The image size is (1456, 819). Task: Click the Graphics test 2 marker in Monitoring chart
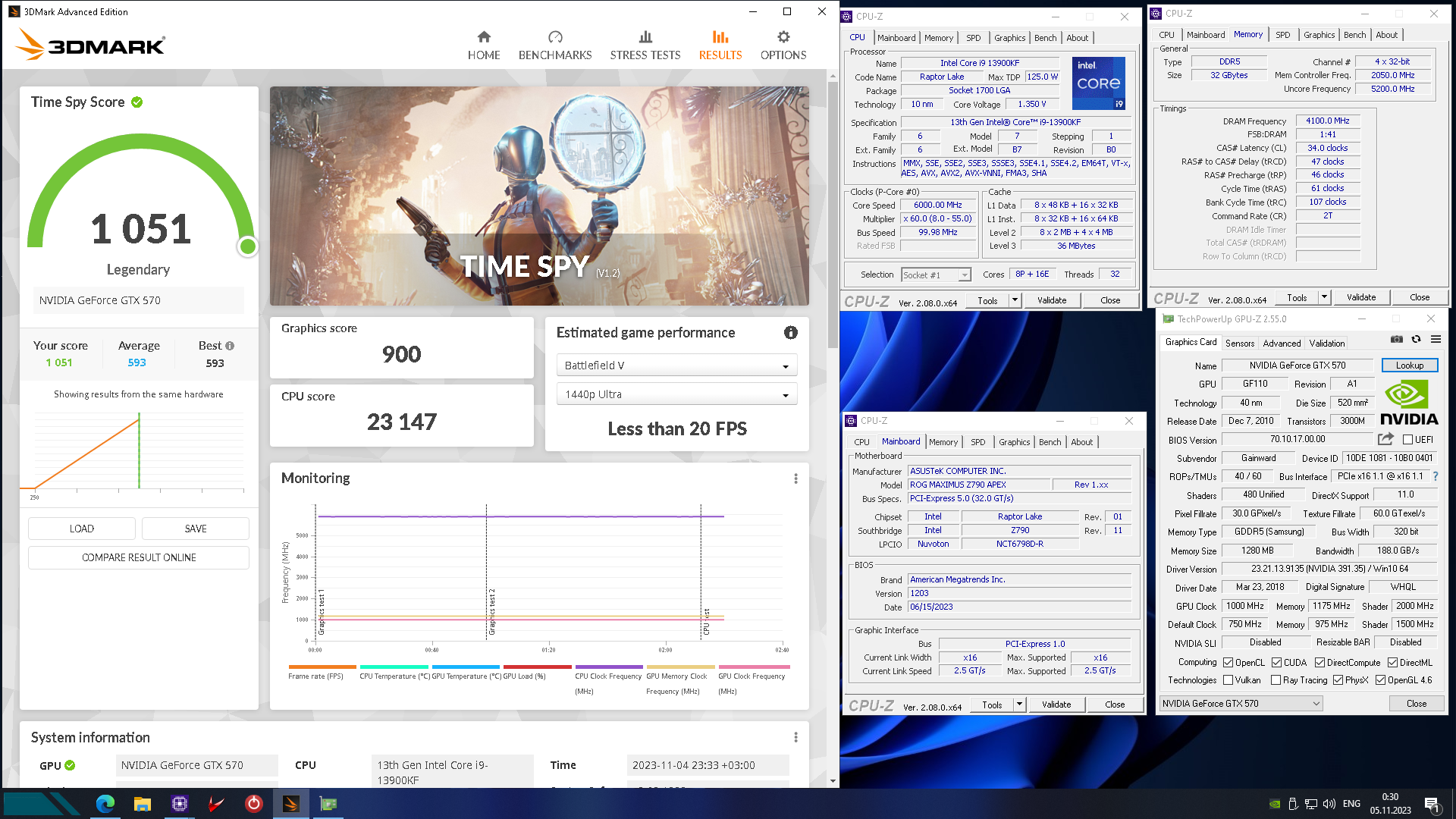click(492, 611)
